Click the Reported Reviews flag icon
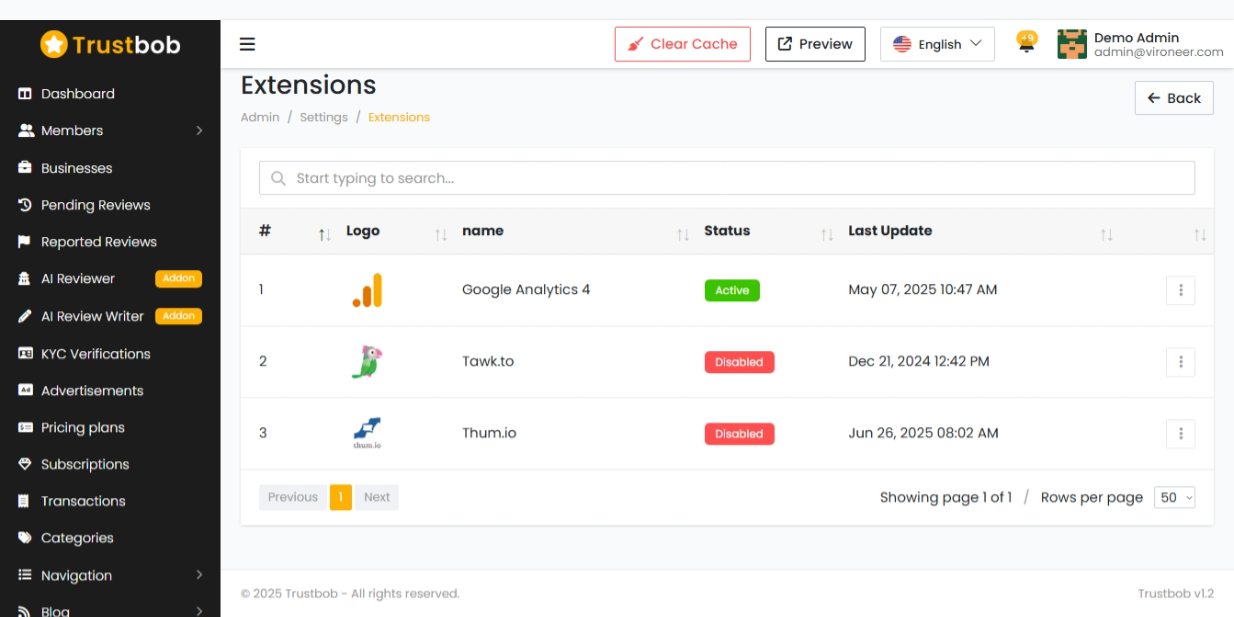Screen dimensions: 1234x617 click(x=25, y=242)
